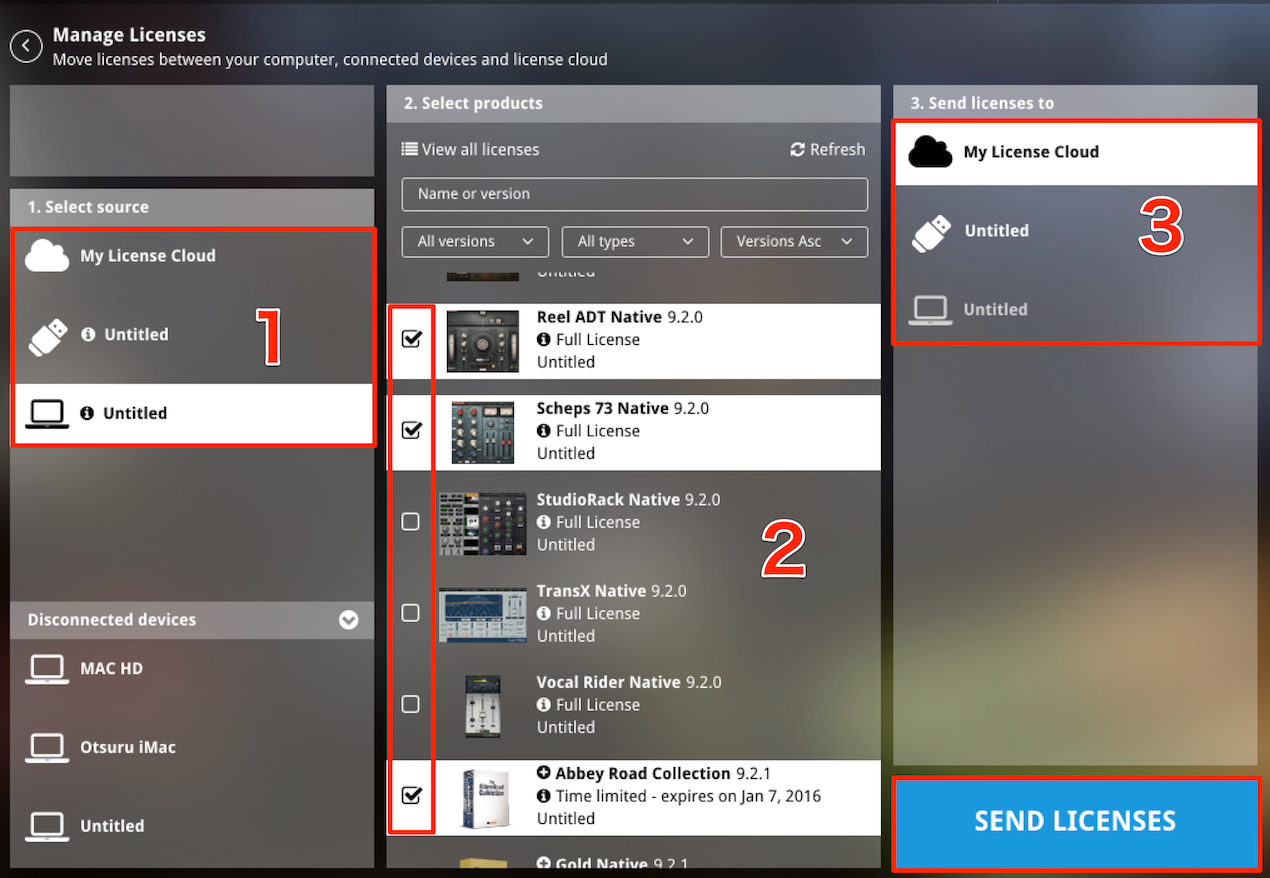Uncheck the Scheps 73 Native checkbox
This screenshot has height=878, width=1270.
tap(411, 430)
